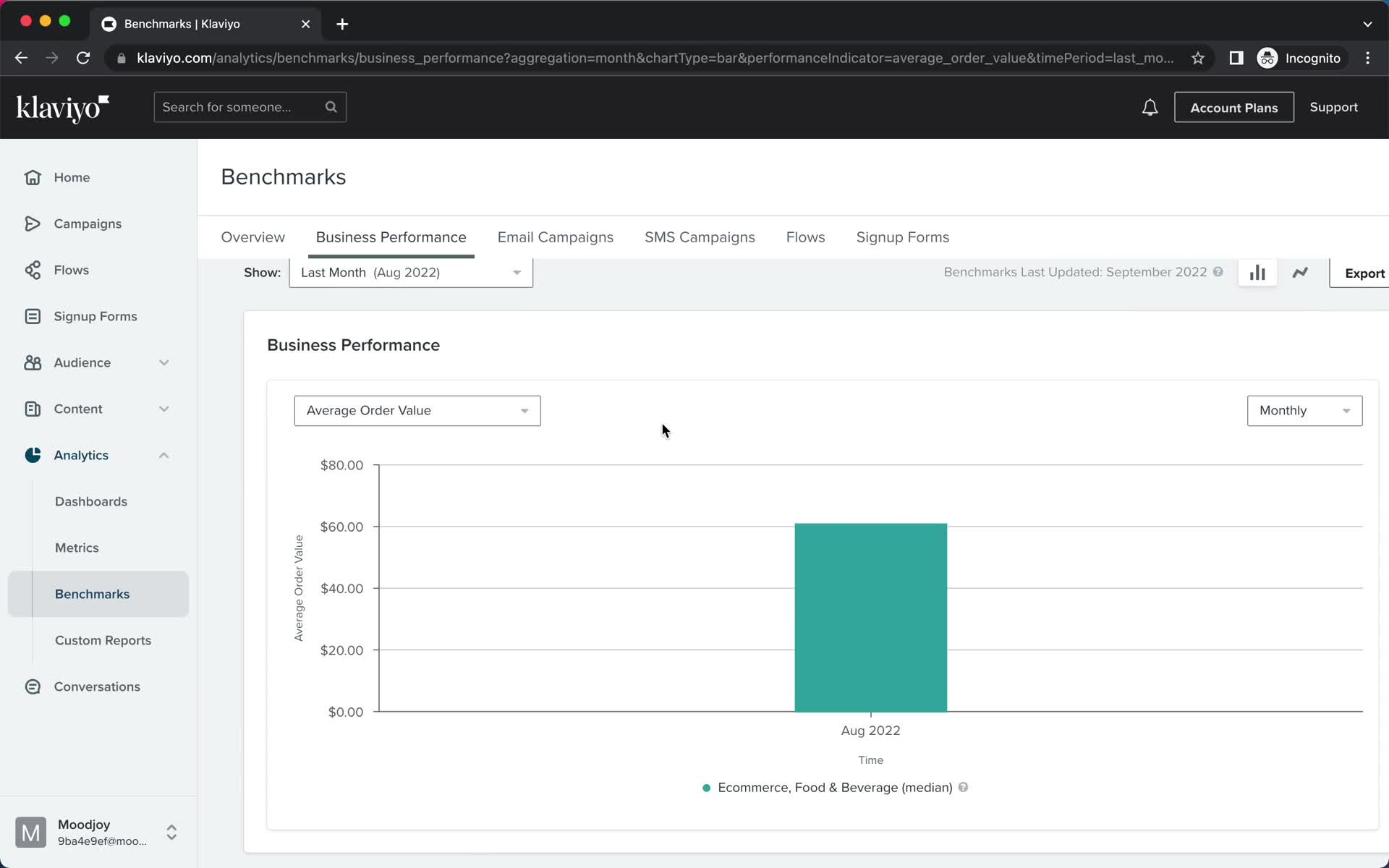The image size is (1389, 868).
Task: Click the Moodjoy account avatar
Action: tap(30, 832)
